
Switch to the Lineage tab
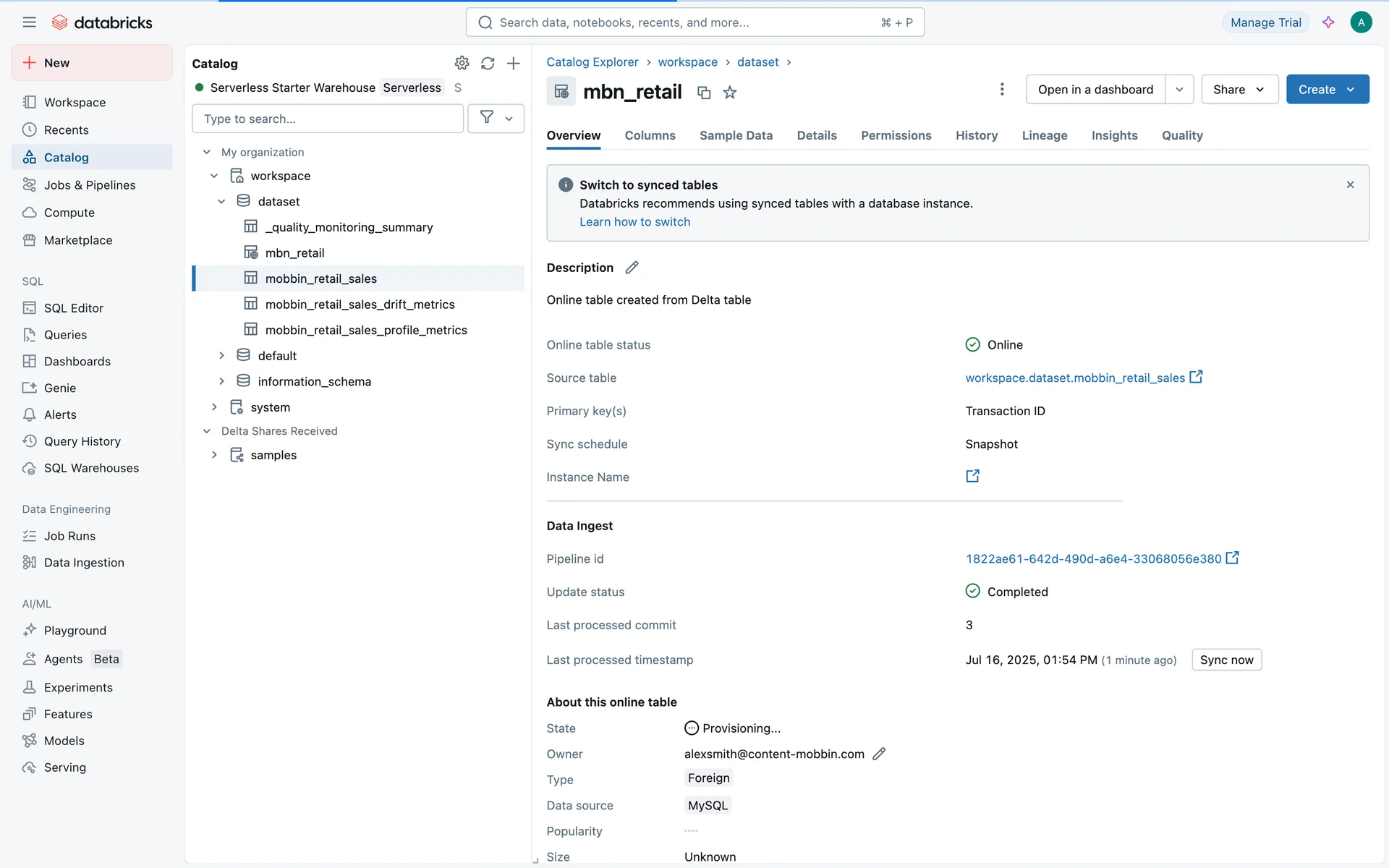coord(1044,135)
